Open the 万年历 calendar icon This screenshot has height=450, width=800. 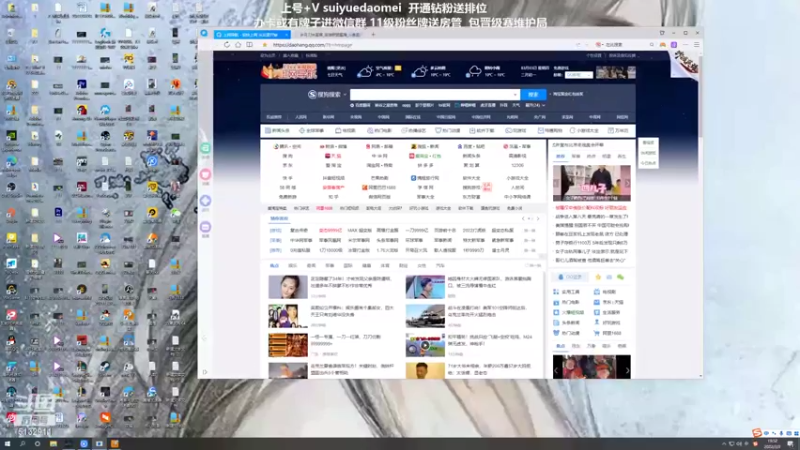pos(611,131)
